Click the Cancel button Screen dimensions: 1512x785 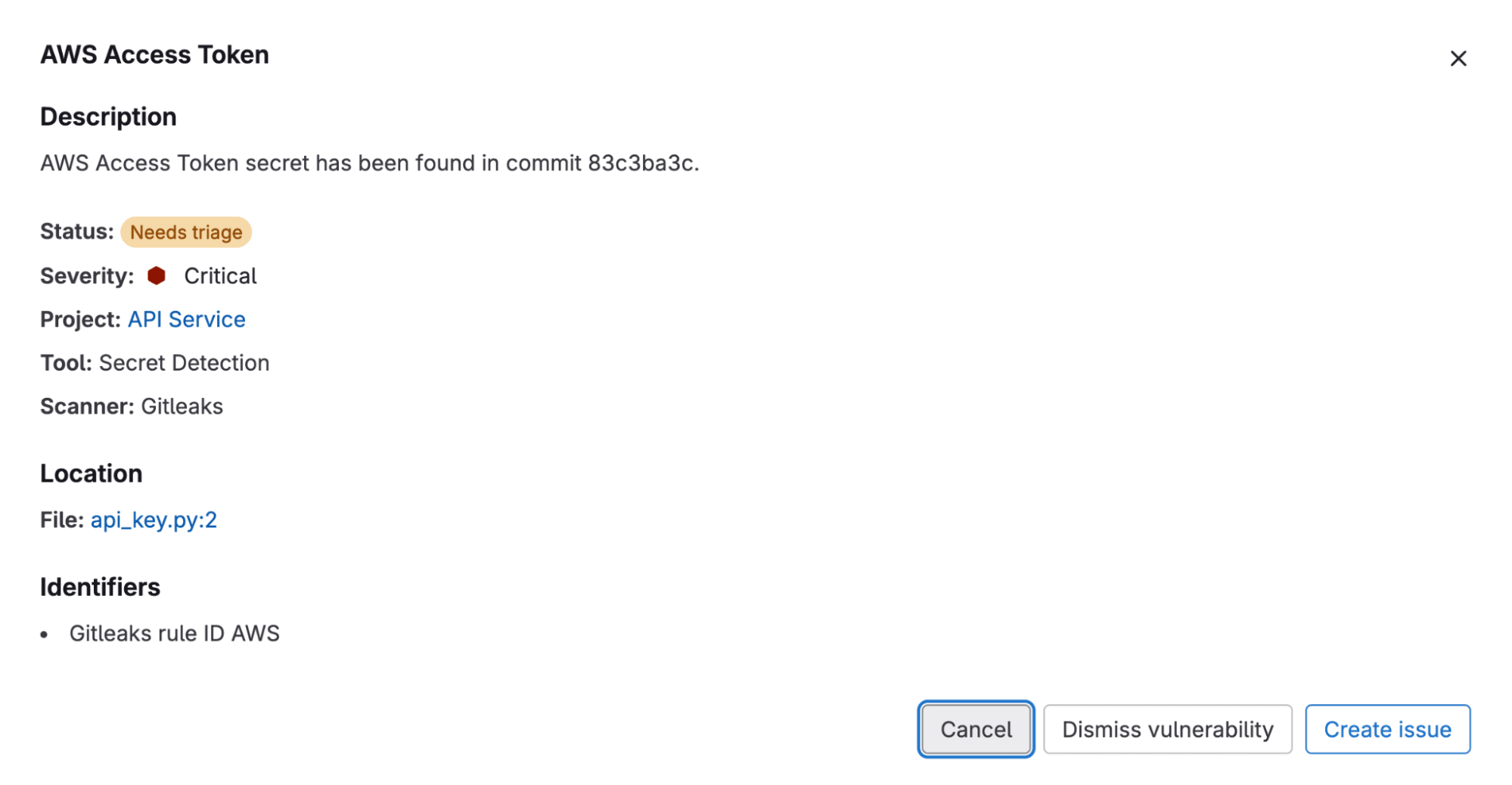click(x=975, y=729)
